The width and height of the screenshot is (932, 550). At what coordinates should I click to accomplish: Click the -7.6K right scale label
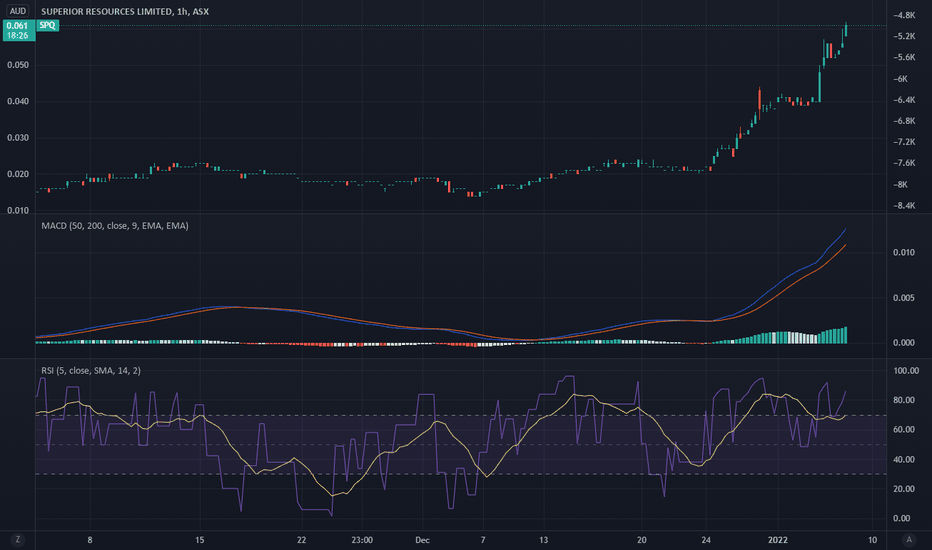click(904, 163)
